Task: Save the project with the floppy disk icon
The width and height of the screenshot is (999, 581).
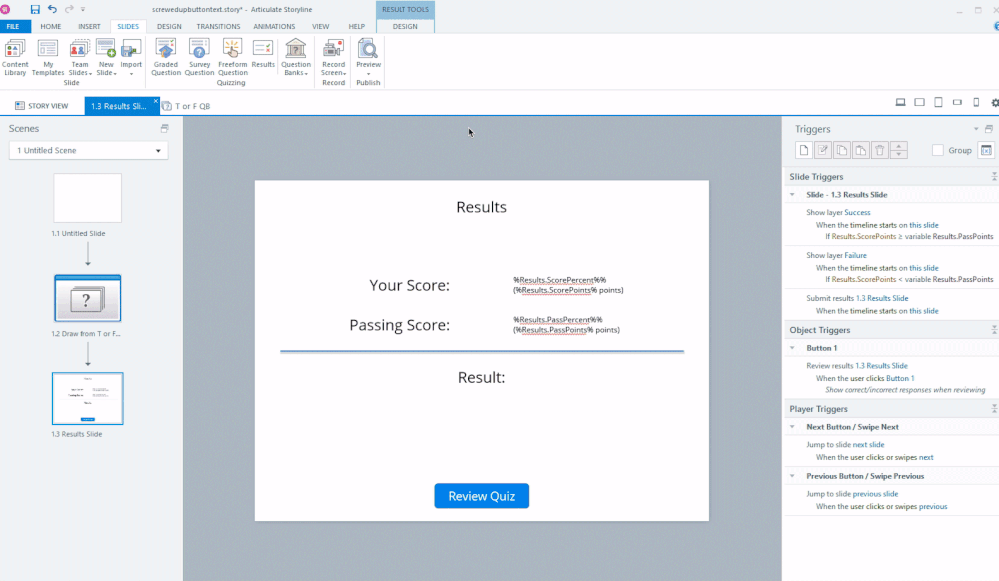Action: pos(35,10)
